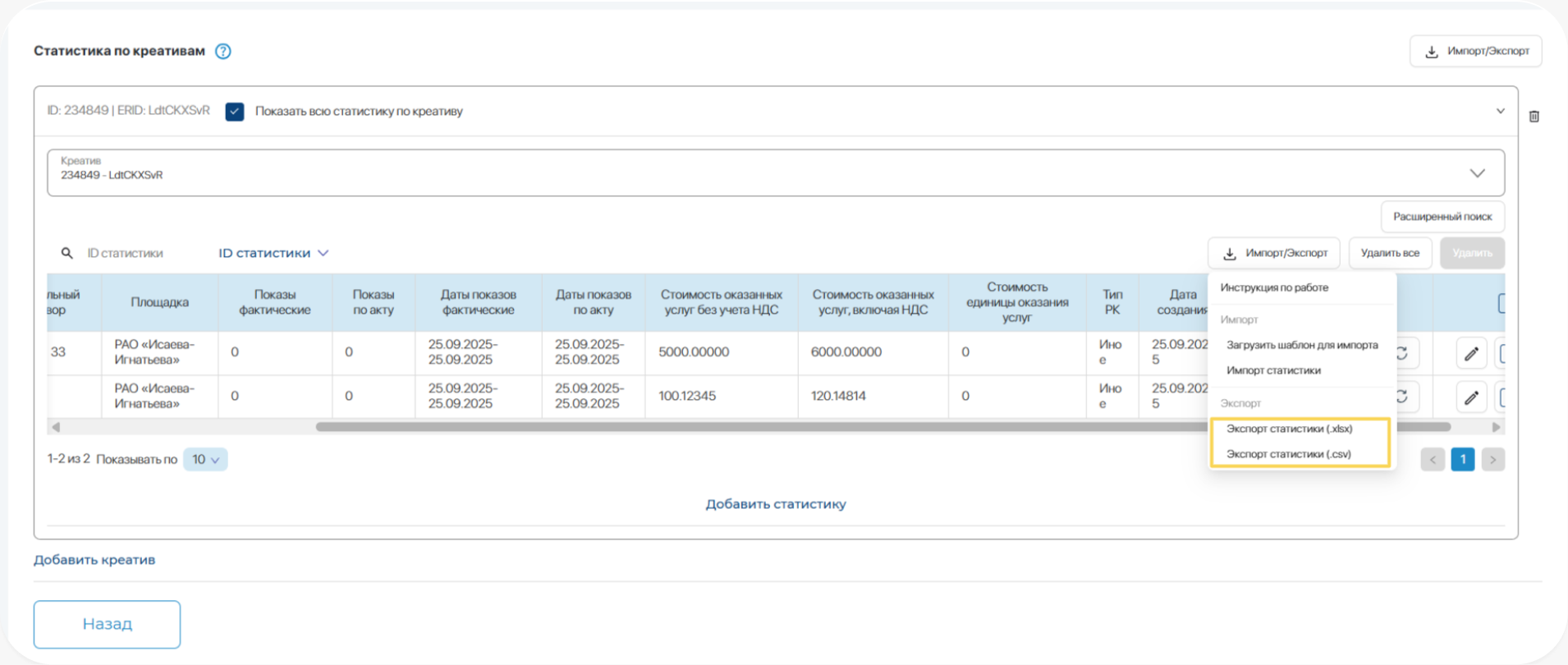1568x665 pixels.
Task: Choose 'Импорт статистики' menu item
Action: click(1273, 370)
